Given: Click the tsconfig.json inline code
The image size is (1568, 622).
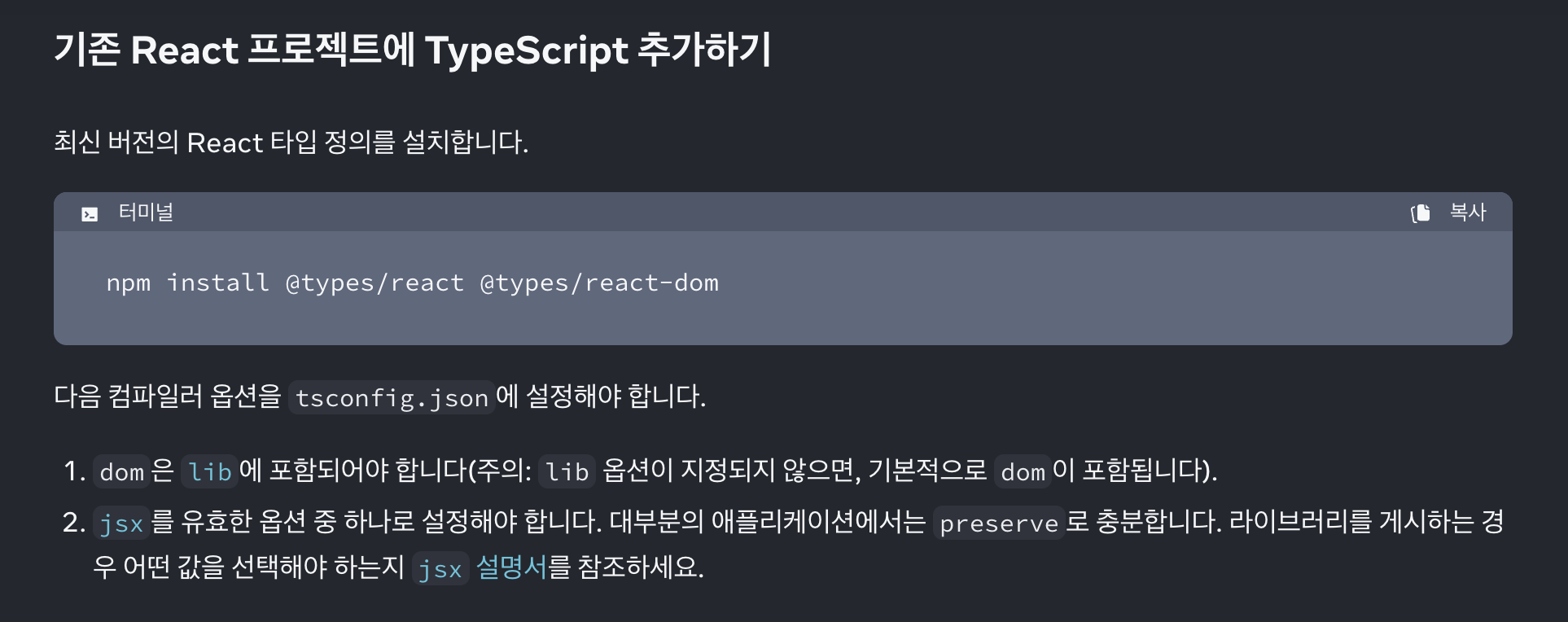Looking at the screenshot, I should click(392, 397).
